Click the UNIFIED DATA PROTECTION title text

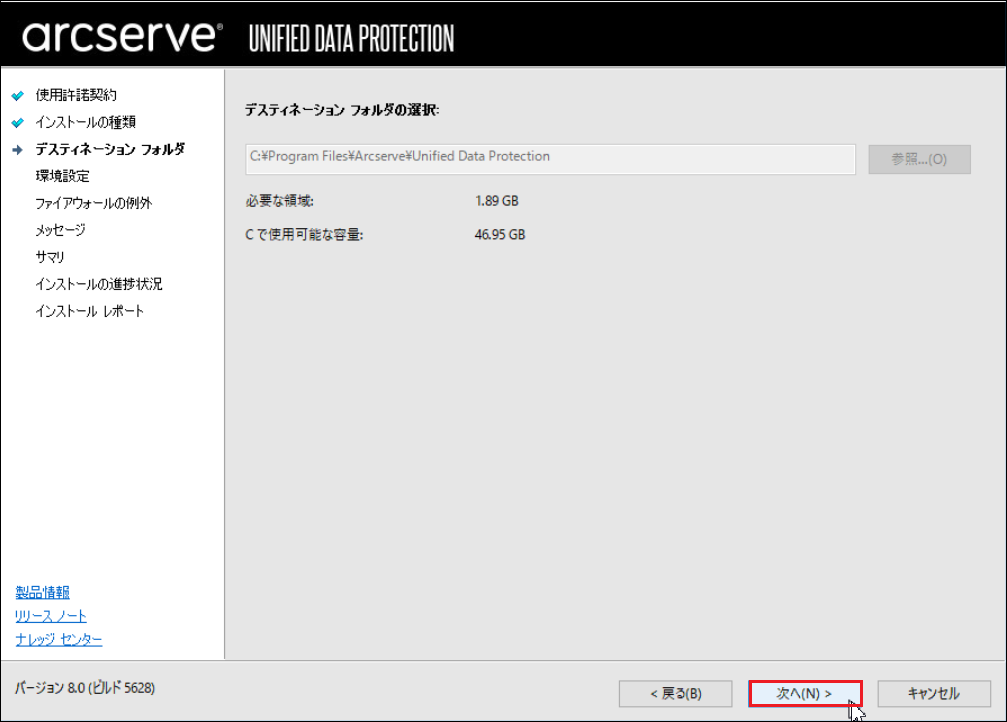(351, 39)
